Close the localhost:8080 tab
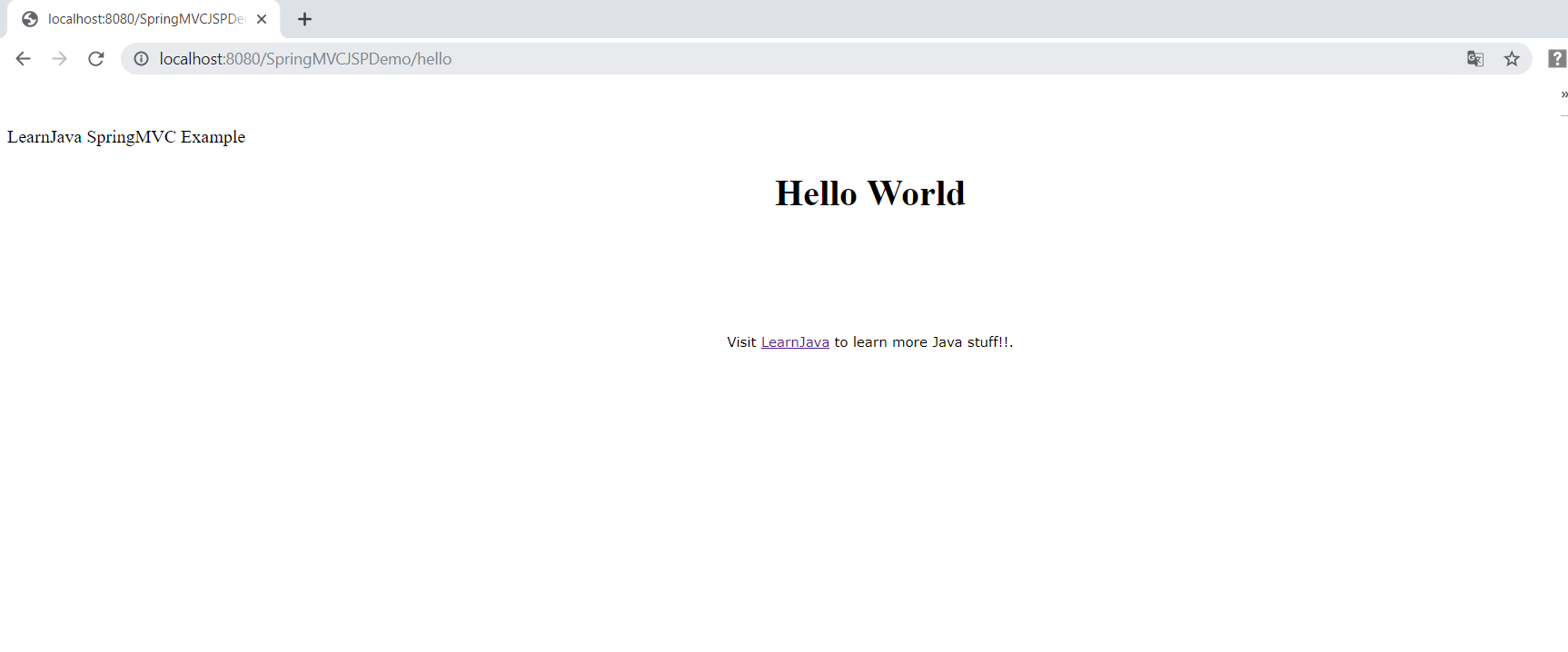 tap(262, 19)
